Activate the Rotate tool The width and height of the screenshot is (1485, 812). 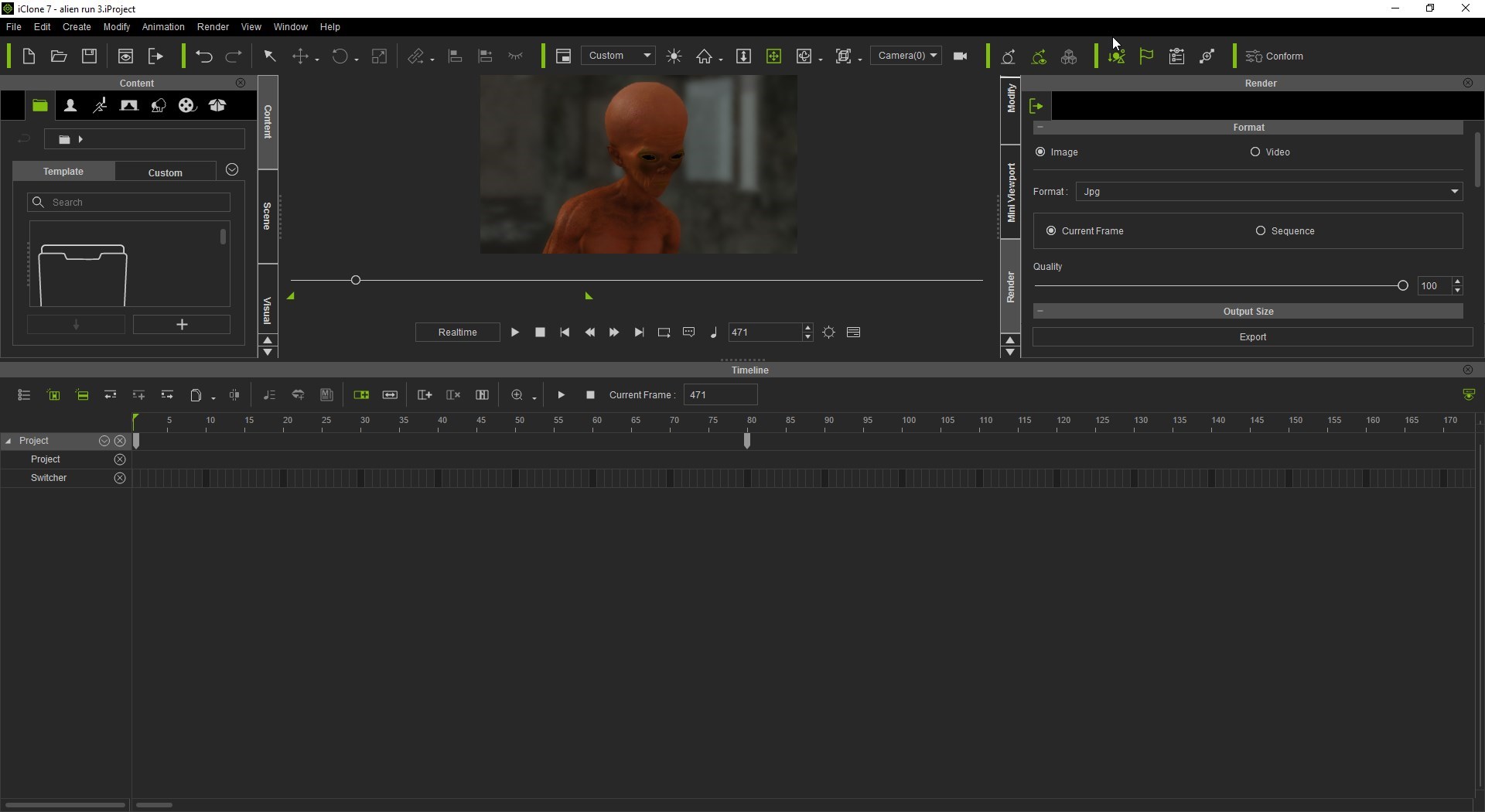tap(340, 56)
